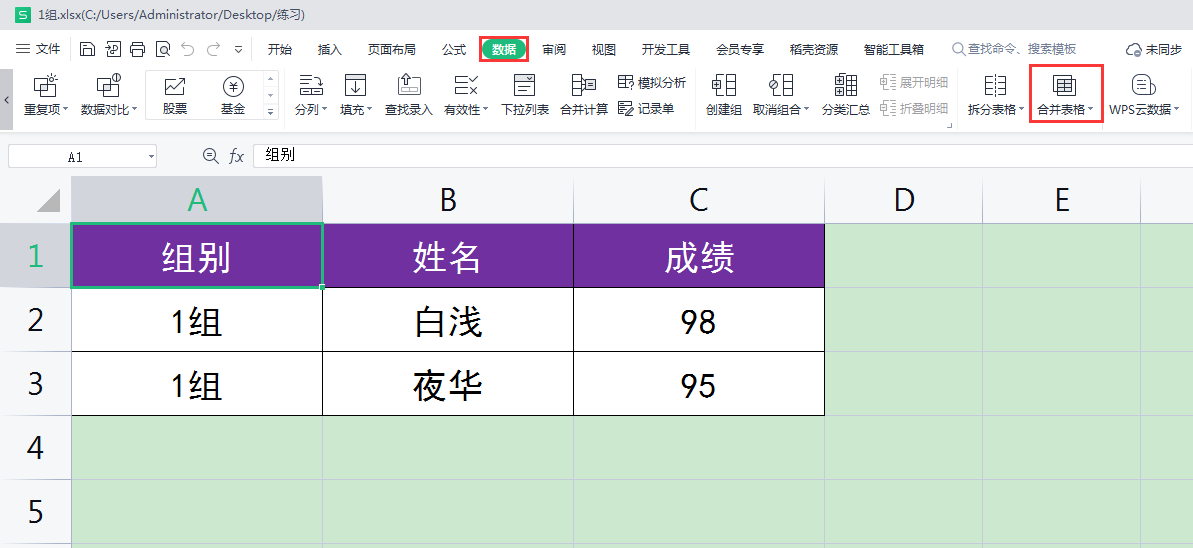Image resolution: width=1193 pixels, height=548 pixels.
Task: Select the 数据 Data tab
Action: coord(504,49)
